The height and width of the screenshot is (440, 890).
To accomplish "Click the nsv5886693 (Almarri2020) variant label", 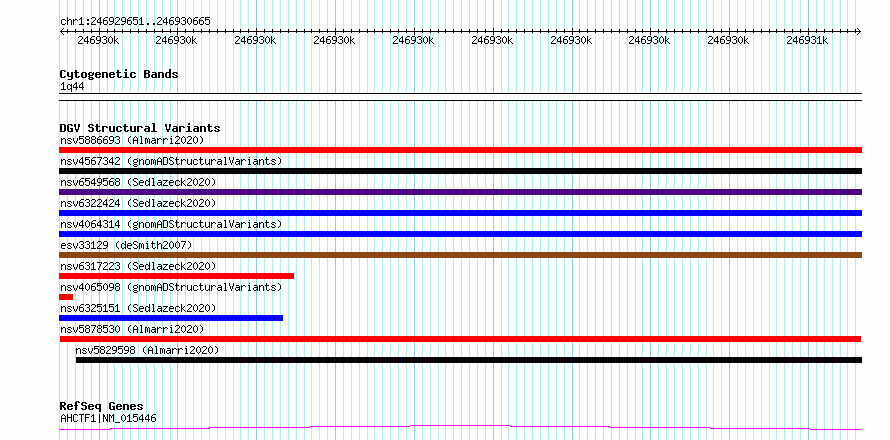I will (x=132, y=140).
